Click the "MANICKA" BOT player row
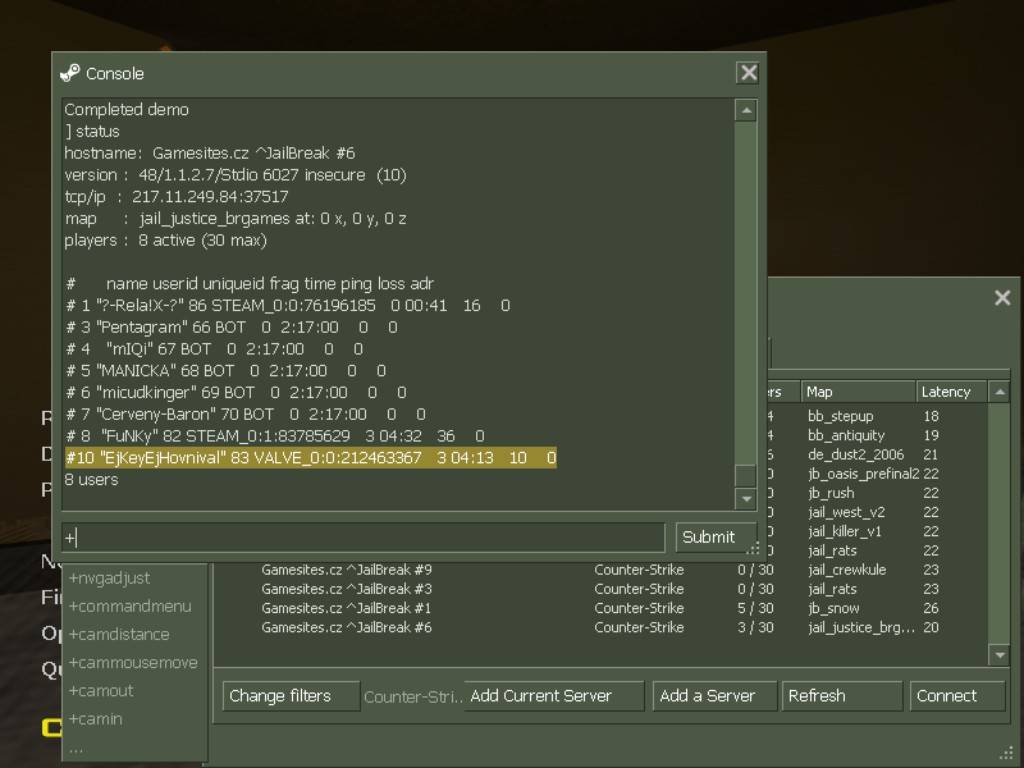The width and height of the screenshot is (1024, 768). pos(226,371)
